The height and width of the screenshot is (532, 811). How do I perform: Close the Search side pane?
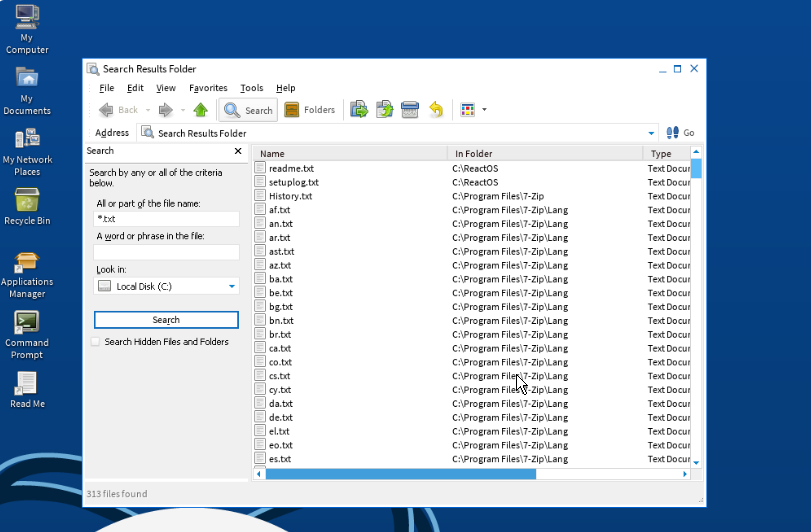238,151
